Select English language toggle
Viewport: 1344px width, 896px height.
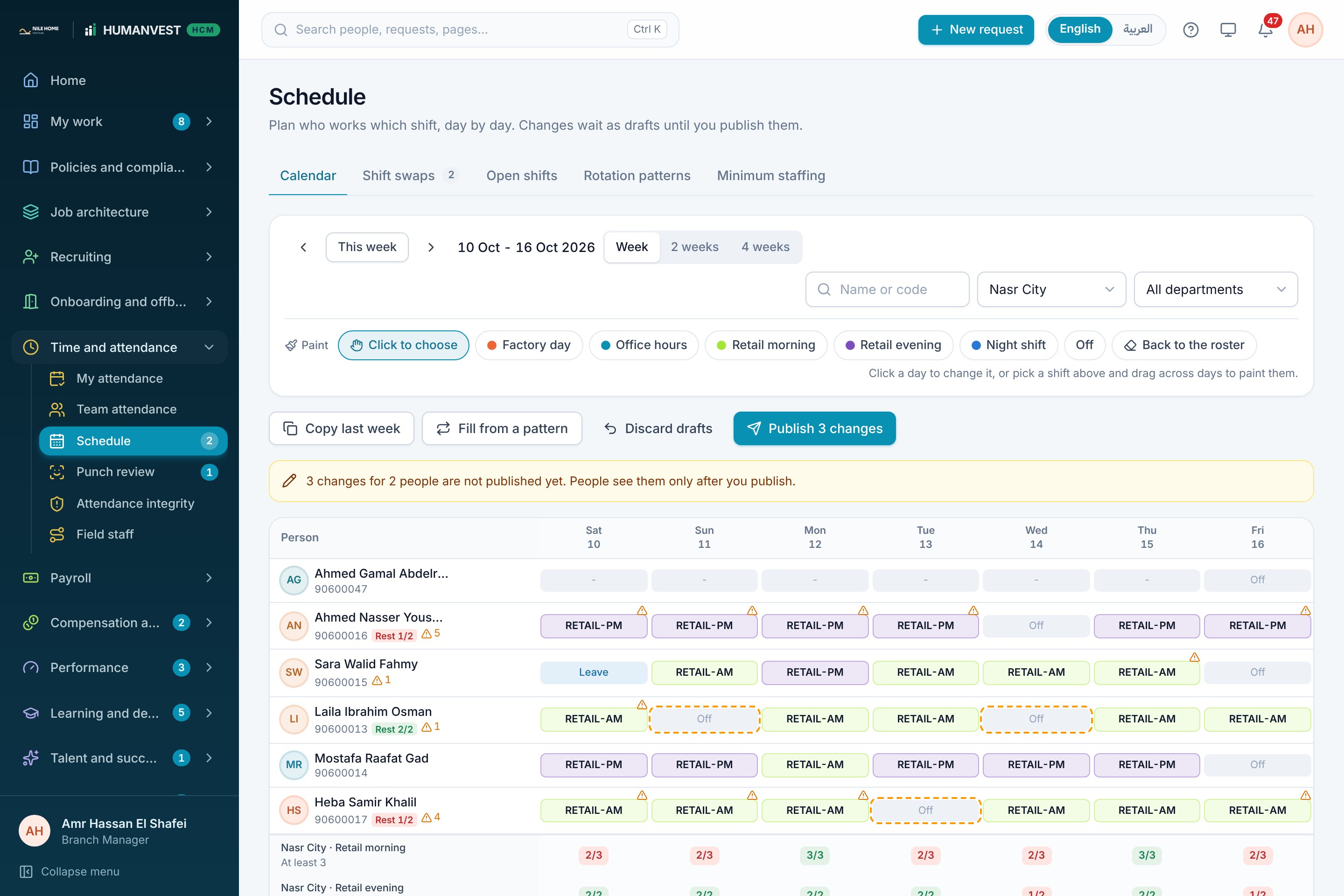click(1079, 29)
